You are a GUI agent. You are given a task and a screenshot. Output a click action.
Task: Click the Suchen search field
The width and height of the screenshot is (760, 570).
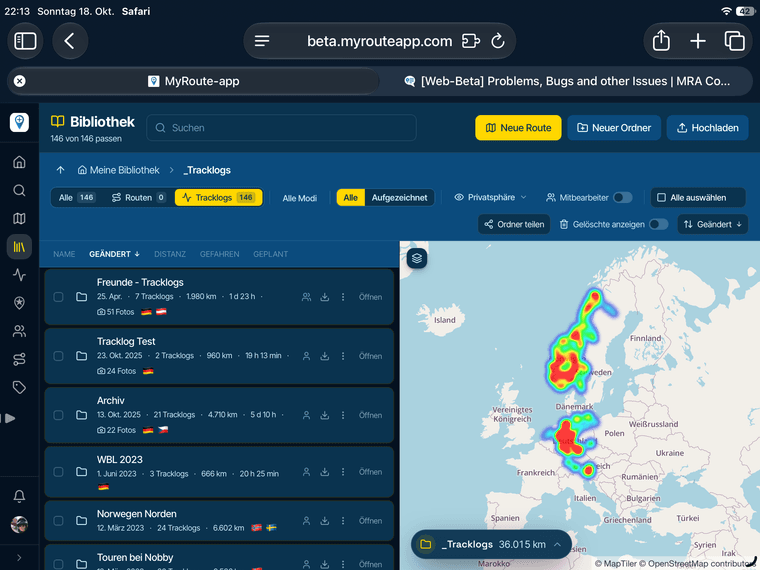click(281, 128)
